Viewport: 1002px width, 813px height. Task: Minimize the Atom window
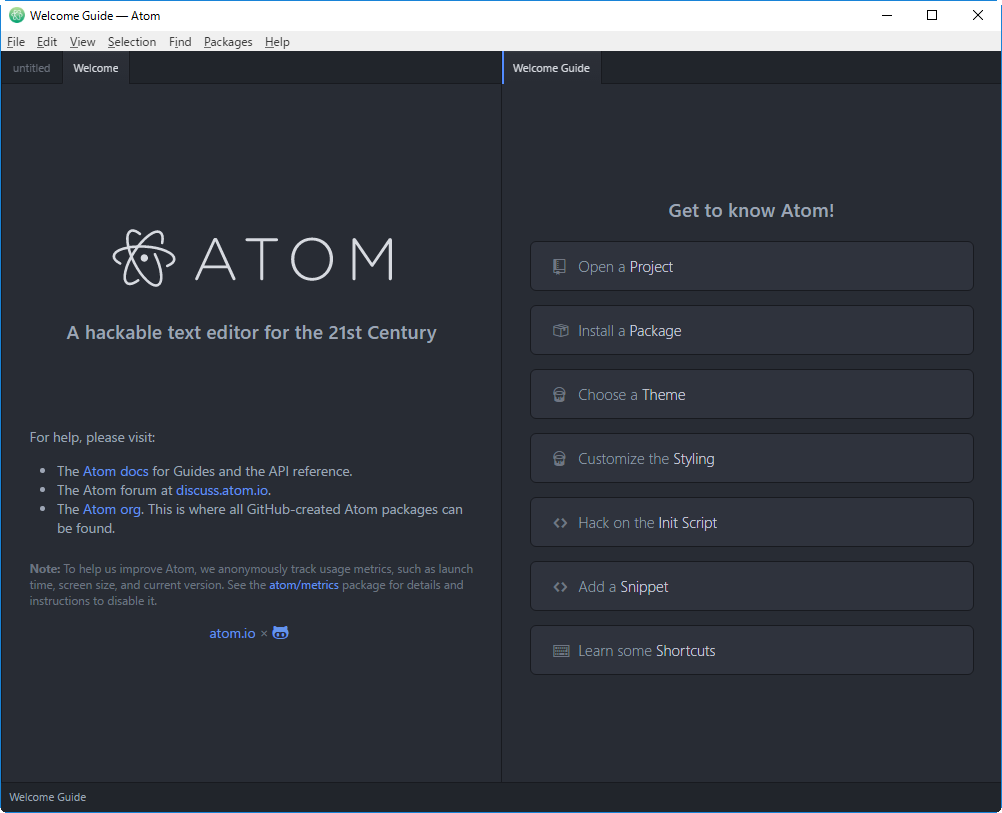[x=887, y=15]
